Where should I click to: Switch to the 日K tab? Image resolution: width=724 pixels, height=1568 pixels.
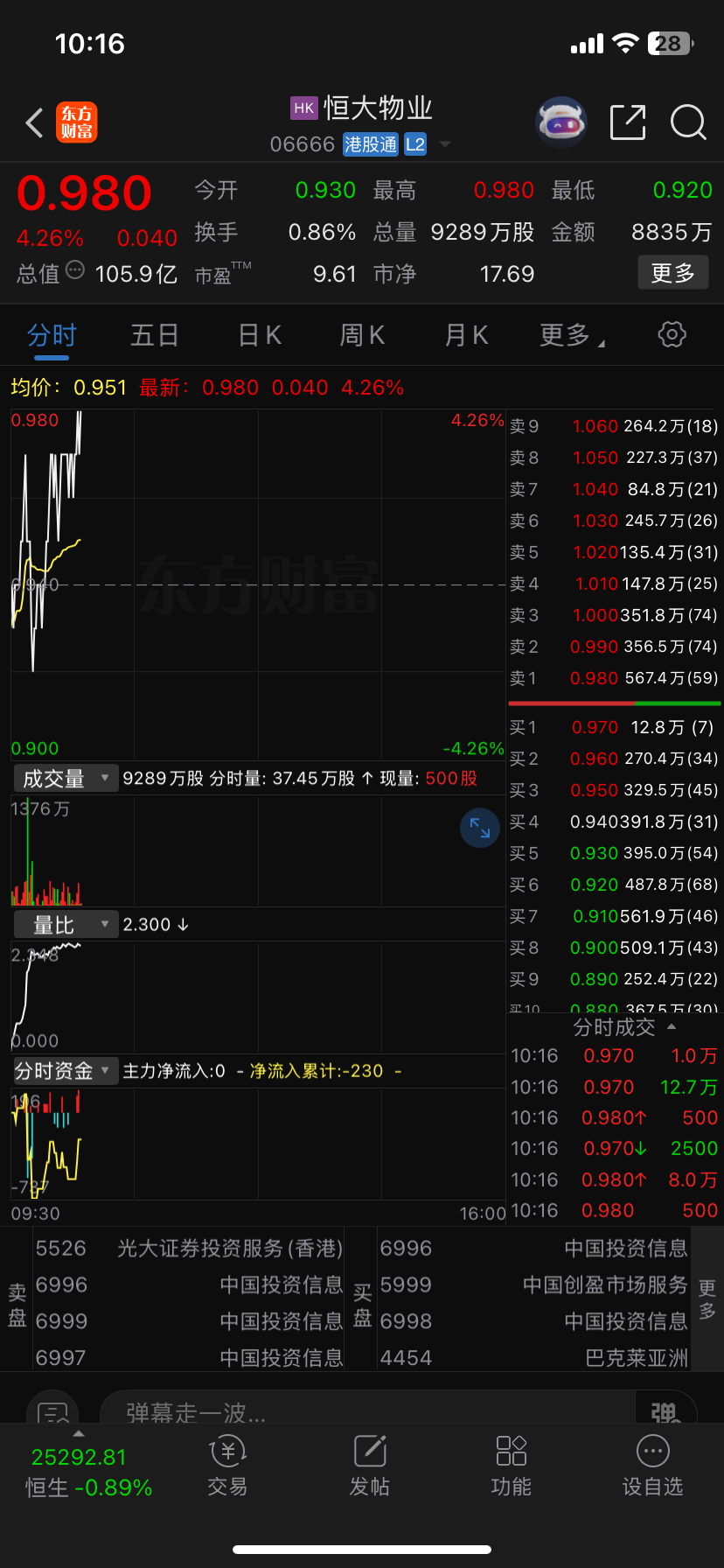point(260,335)
